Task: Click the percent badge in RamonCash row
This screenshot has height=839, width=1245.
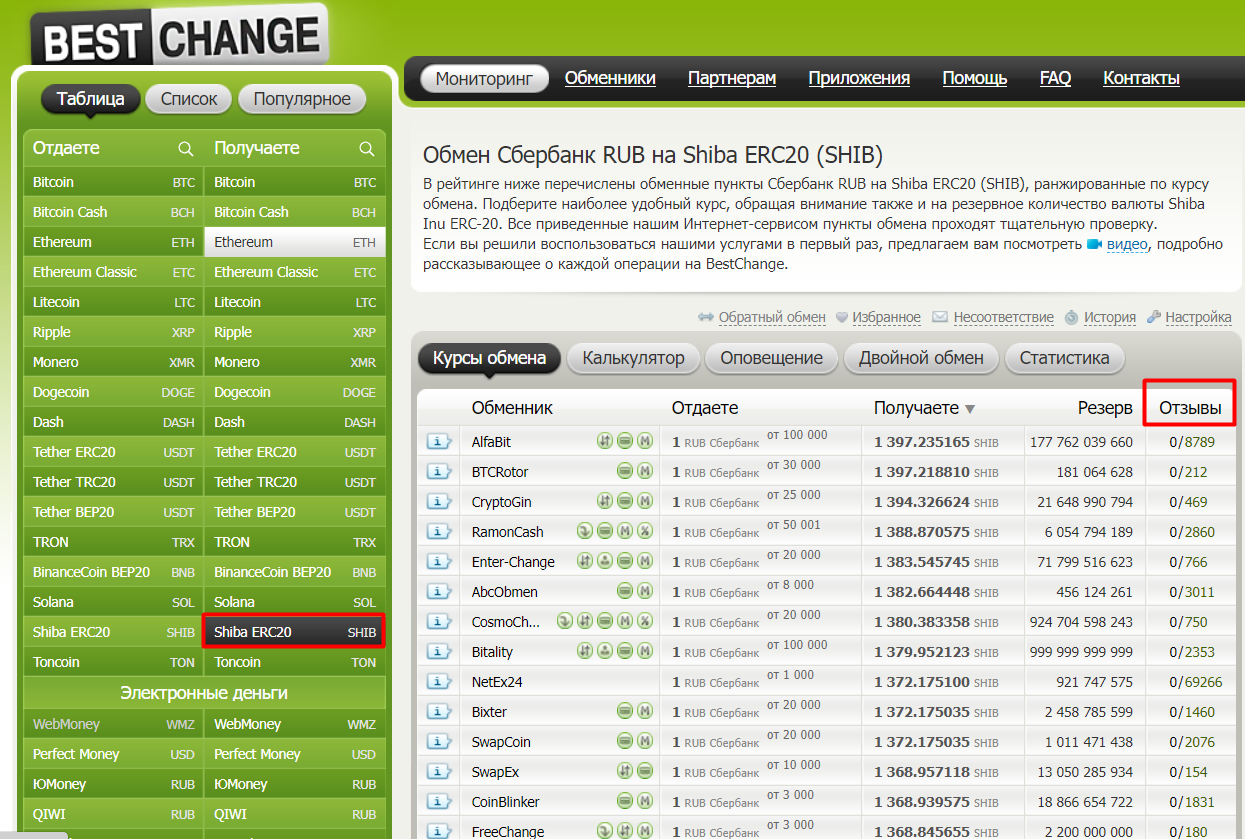Action: (645, 532)
